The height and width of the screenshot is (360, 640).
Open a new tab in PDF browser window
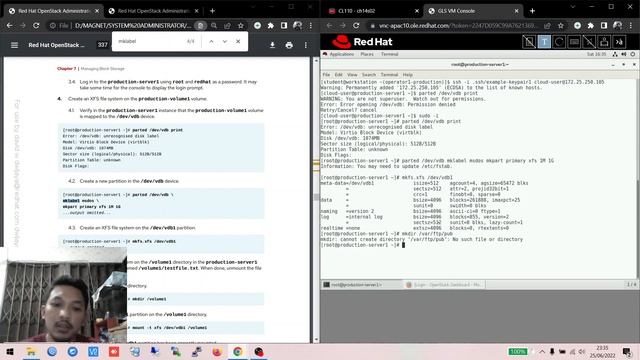click(212, 11)
